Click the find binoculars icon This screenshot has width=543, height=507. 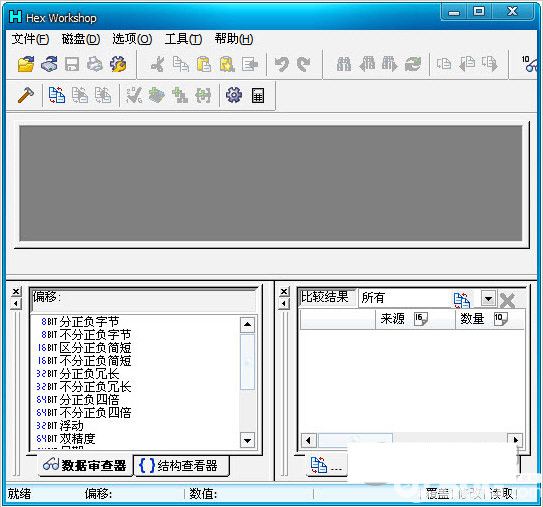(x=344, y=64)
